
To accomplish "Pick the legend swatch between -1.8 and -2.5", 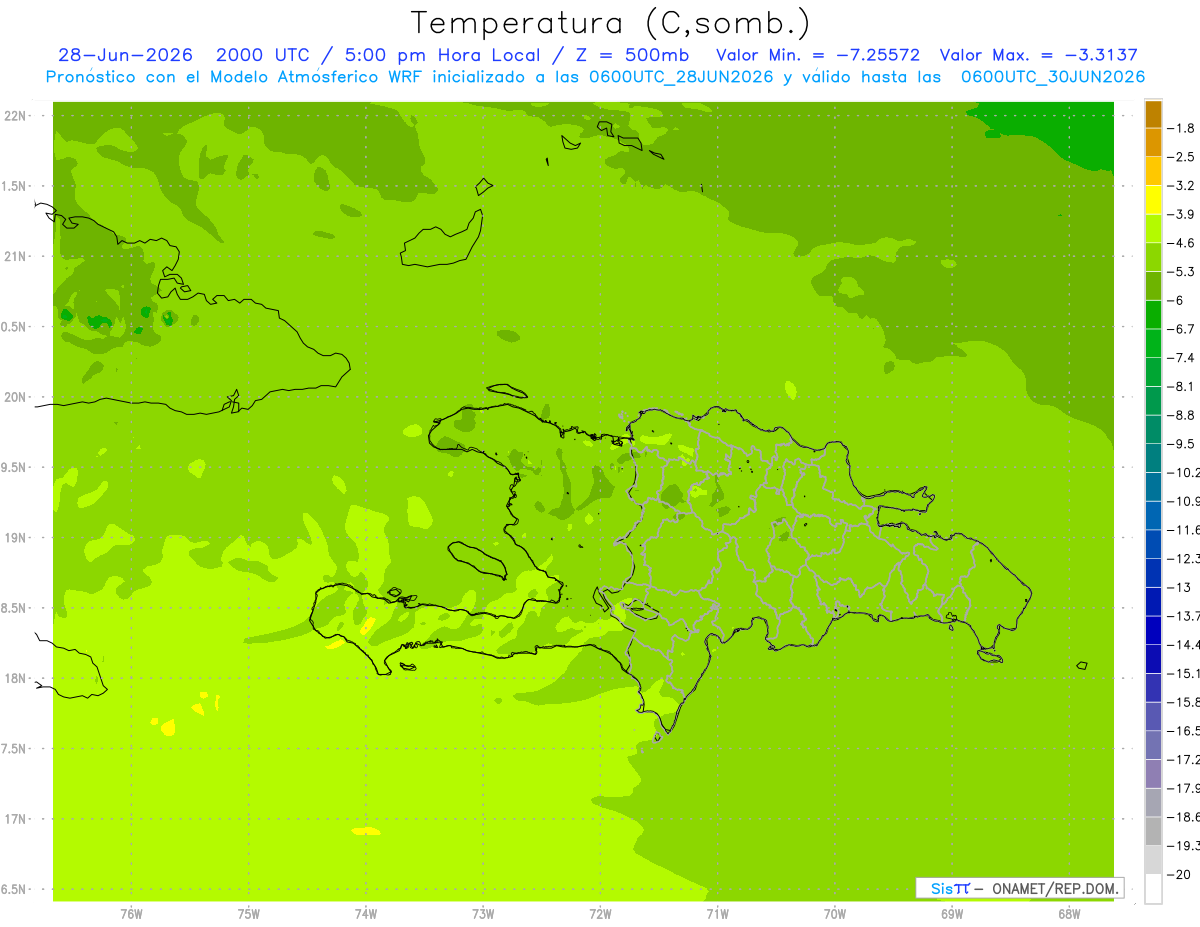I will tap(1153, 142).
